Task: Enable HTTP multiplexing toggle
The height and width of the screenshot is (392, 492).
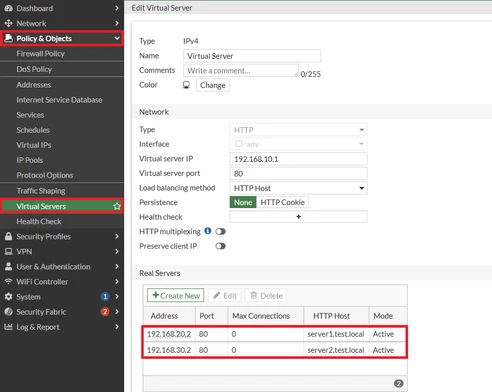Action: pos(220,231)
